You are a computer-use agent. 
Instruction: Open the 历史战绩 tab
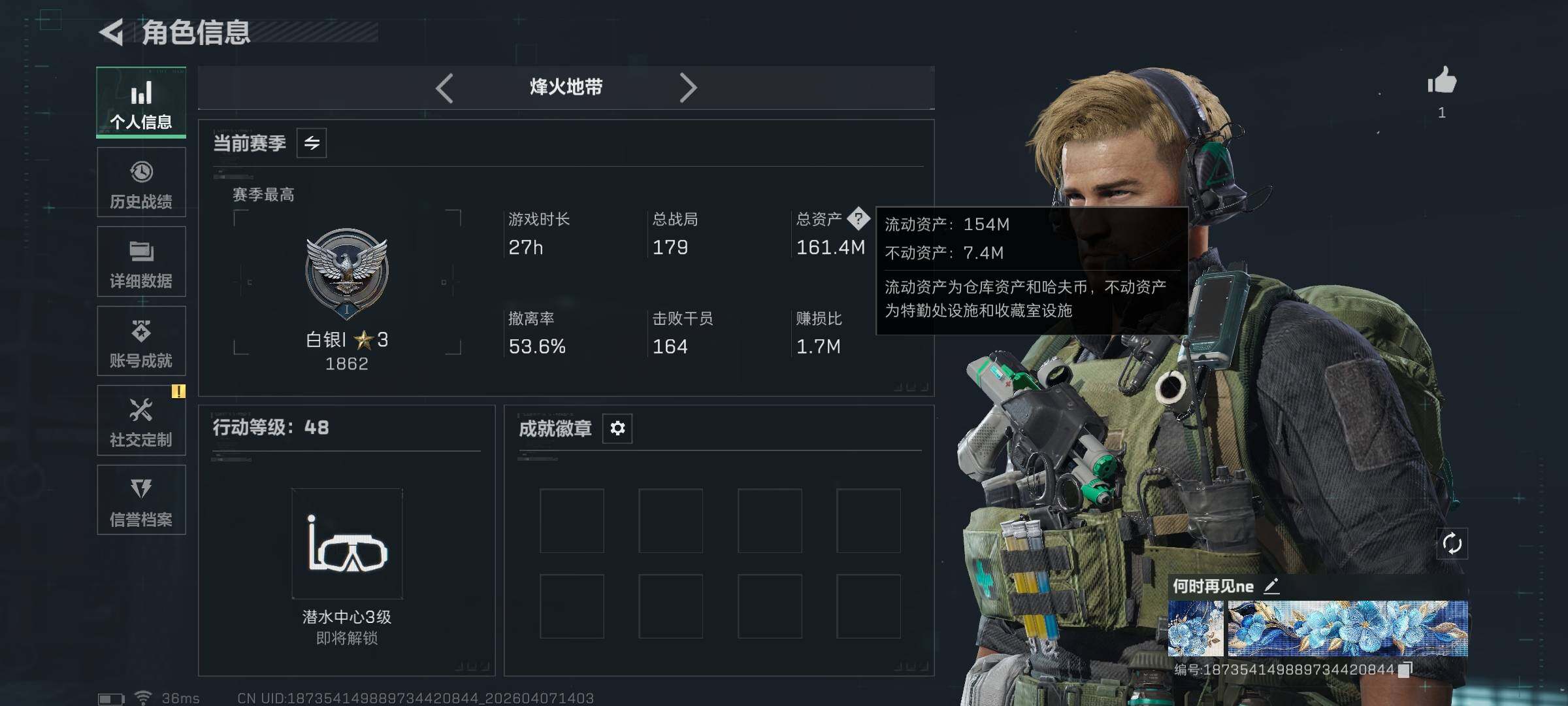[141, 182]
